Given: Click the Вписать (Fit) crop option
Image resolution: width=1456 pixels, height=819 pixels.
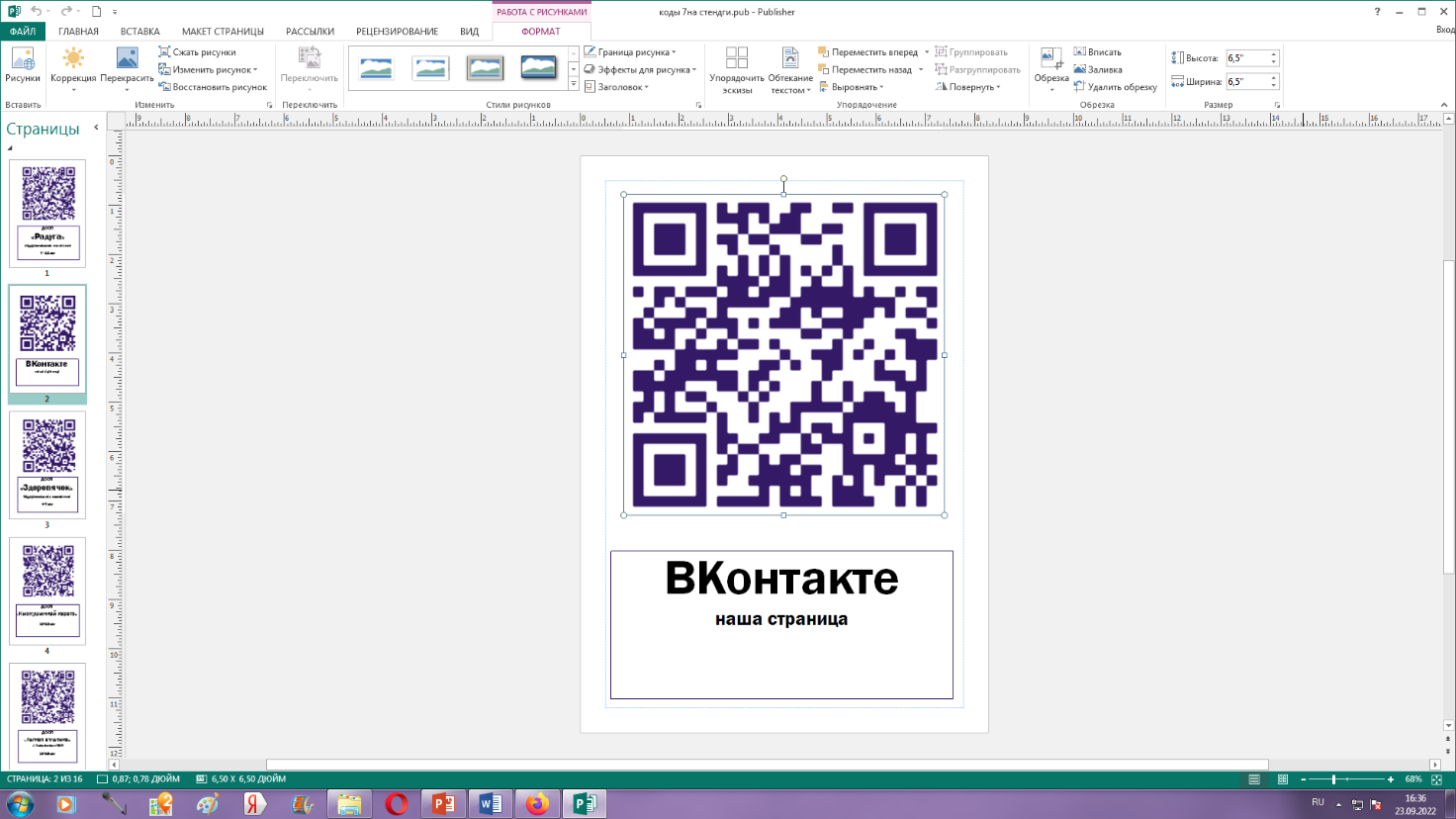Looking at the screenshot, I should [x=1098, y=52].
